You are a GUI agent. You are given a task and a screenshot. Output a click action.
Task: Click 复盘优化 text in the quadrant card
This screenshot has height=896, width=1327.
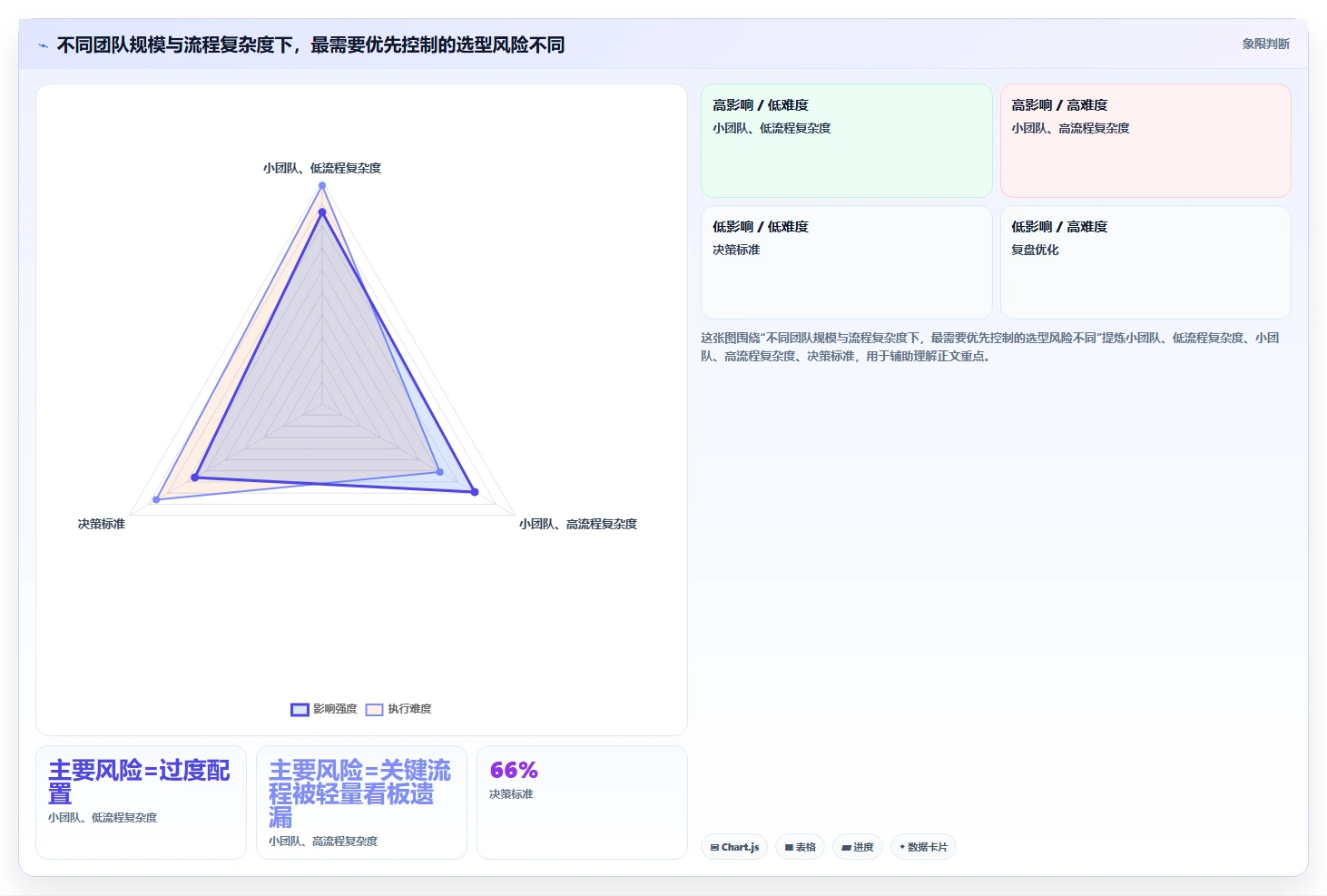pos(1035,250)
